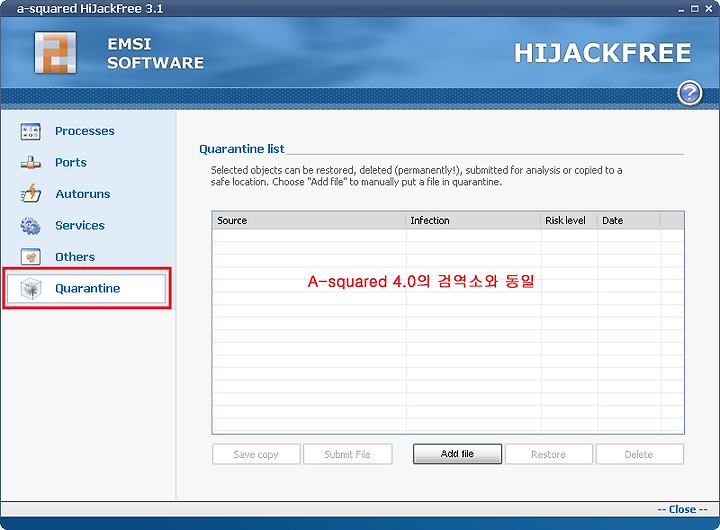Go to the Autoruns section
Screen dimensions: 720x530
pyautogui.click(x=83, y=194)
